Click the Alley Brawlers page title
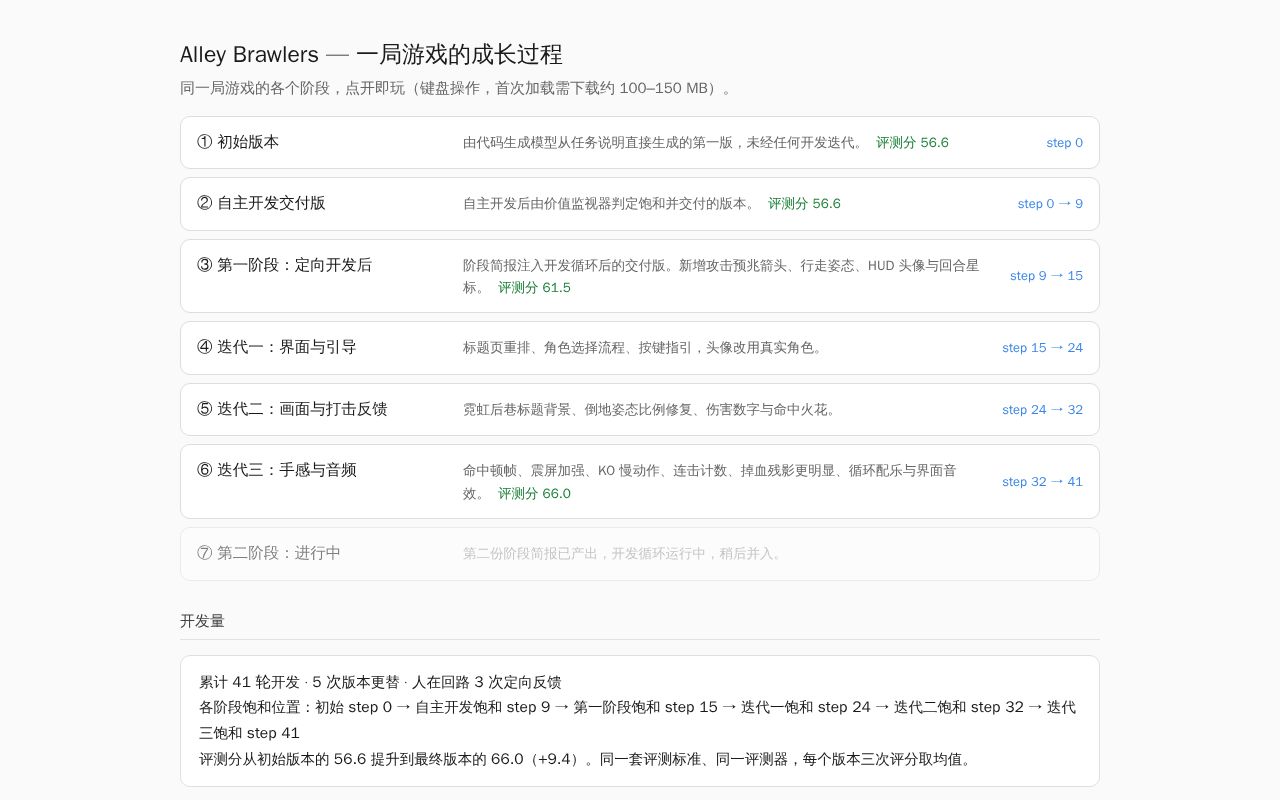Image resolution: width=1280 pixels, height=800 pixels. click(x=371, y=54)
